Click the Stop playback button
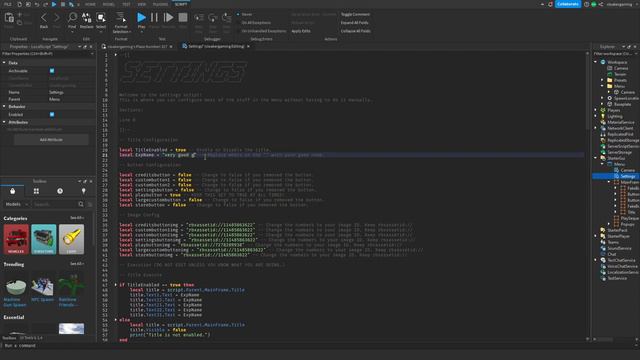This screenshot has width=640, height=360. (x=183, y=18)
